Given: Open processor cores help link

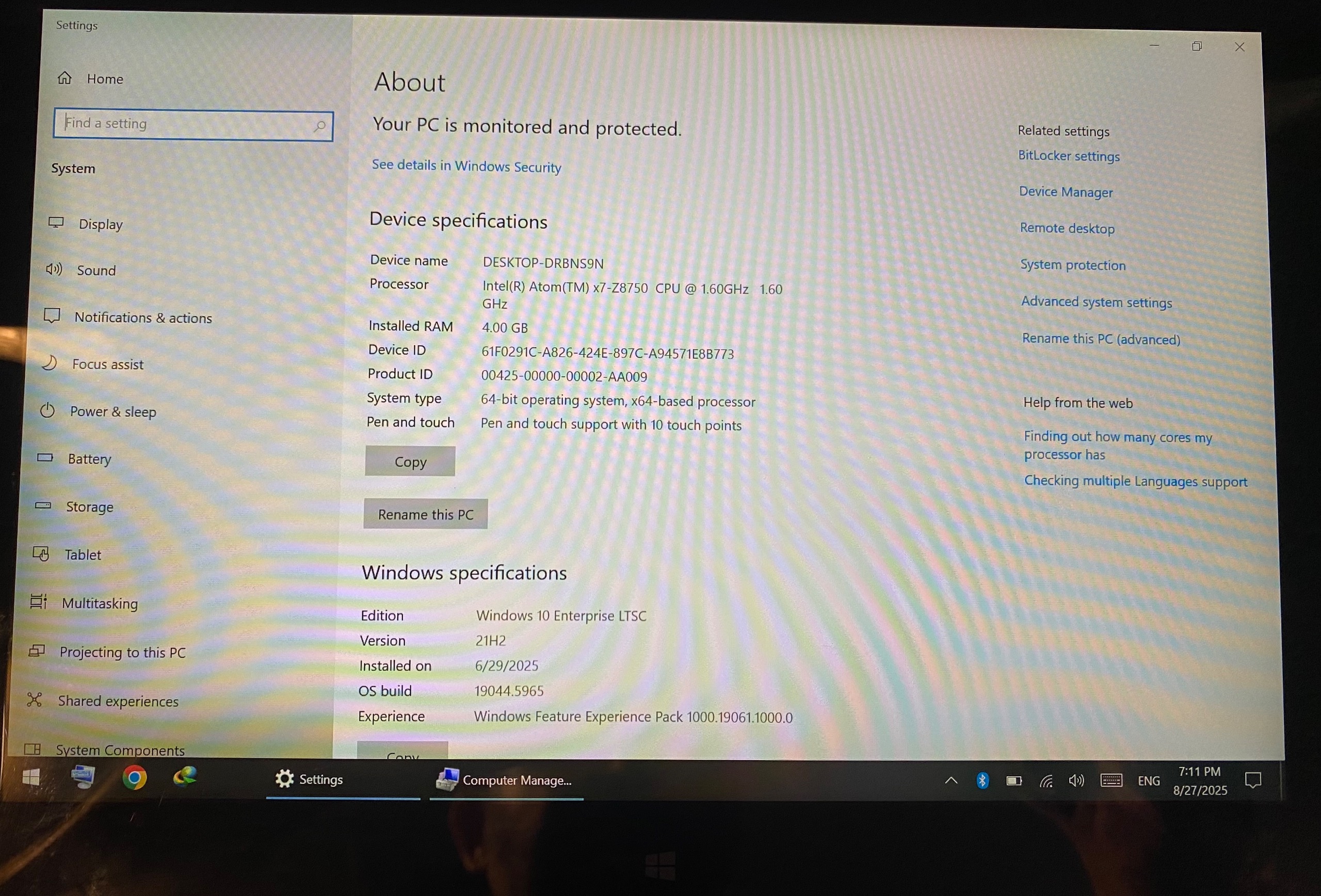Looking at the screenshot, I should pos(1118,446).
